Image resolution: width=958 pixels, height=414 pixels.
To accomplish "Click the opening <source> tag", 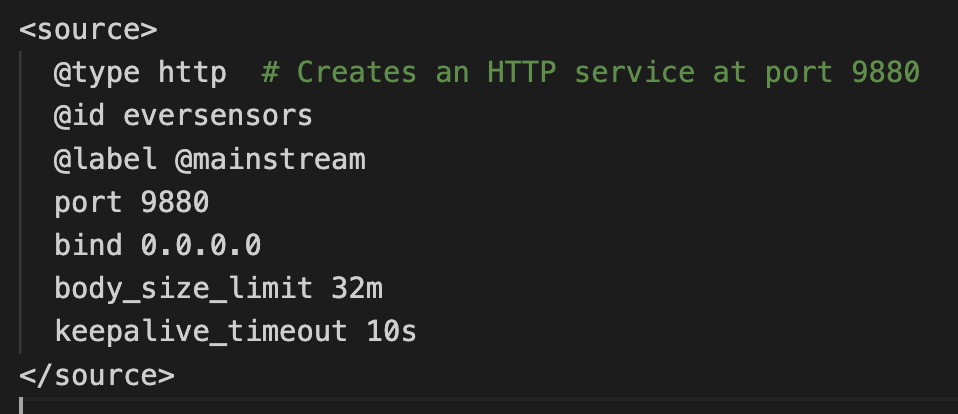I will coord(88,29).
